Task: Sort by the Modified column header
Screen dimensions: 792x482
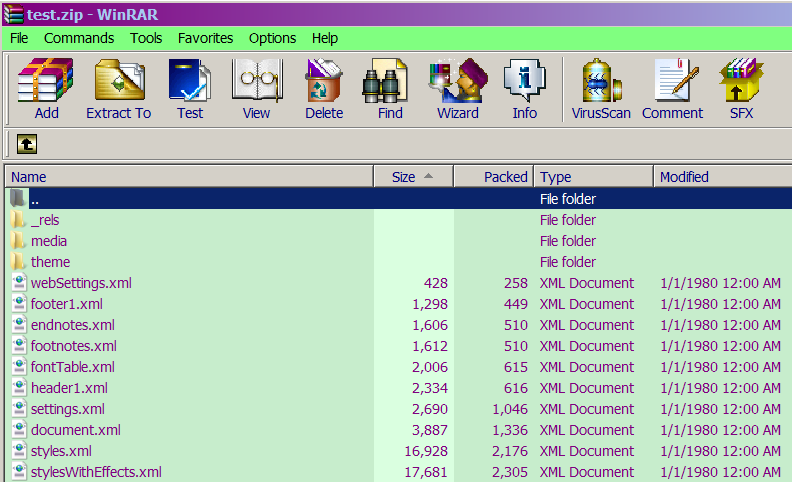Action: click(723, 177)
